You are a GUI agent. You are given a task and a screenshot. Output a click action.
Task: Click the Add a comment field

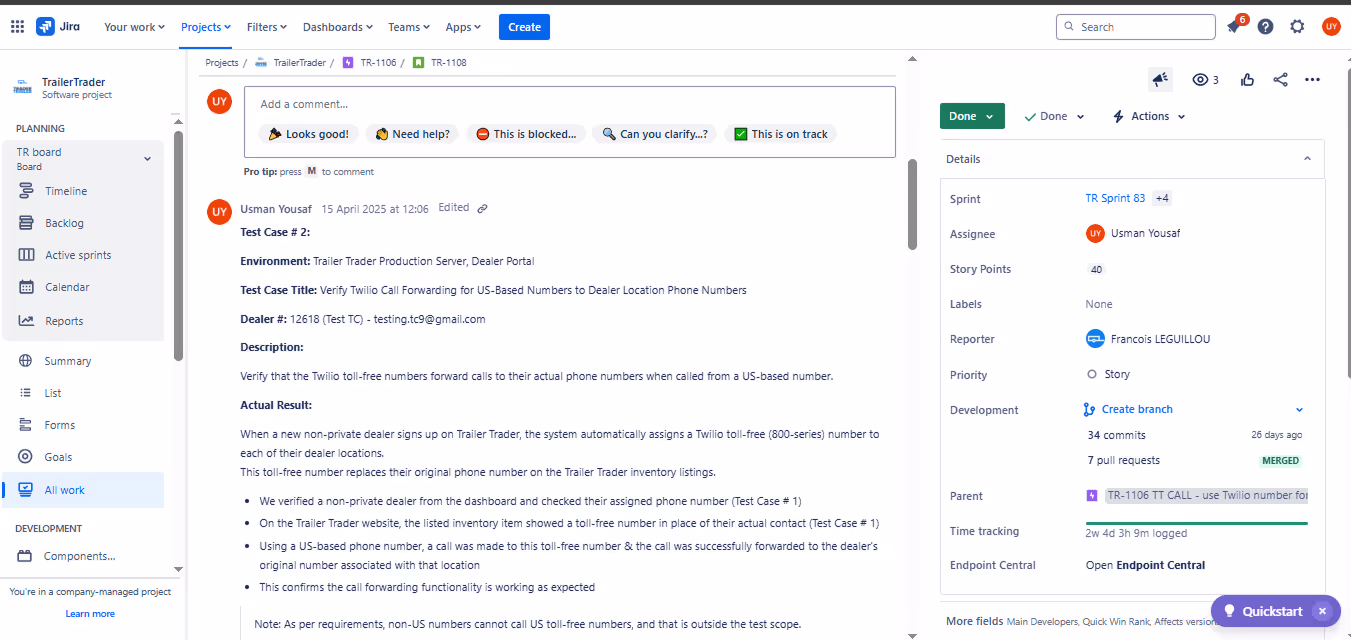click(x=569, y=104)
